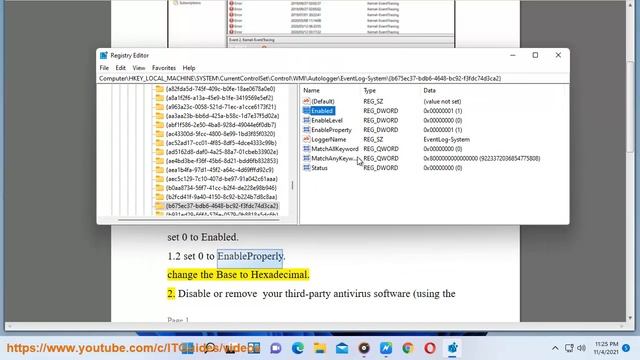Select key {aea1b4fa-97d1-45f2...}
This screenshot has height=360, width=640.
[x=220, y=169]
